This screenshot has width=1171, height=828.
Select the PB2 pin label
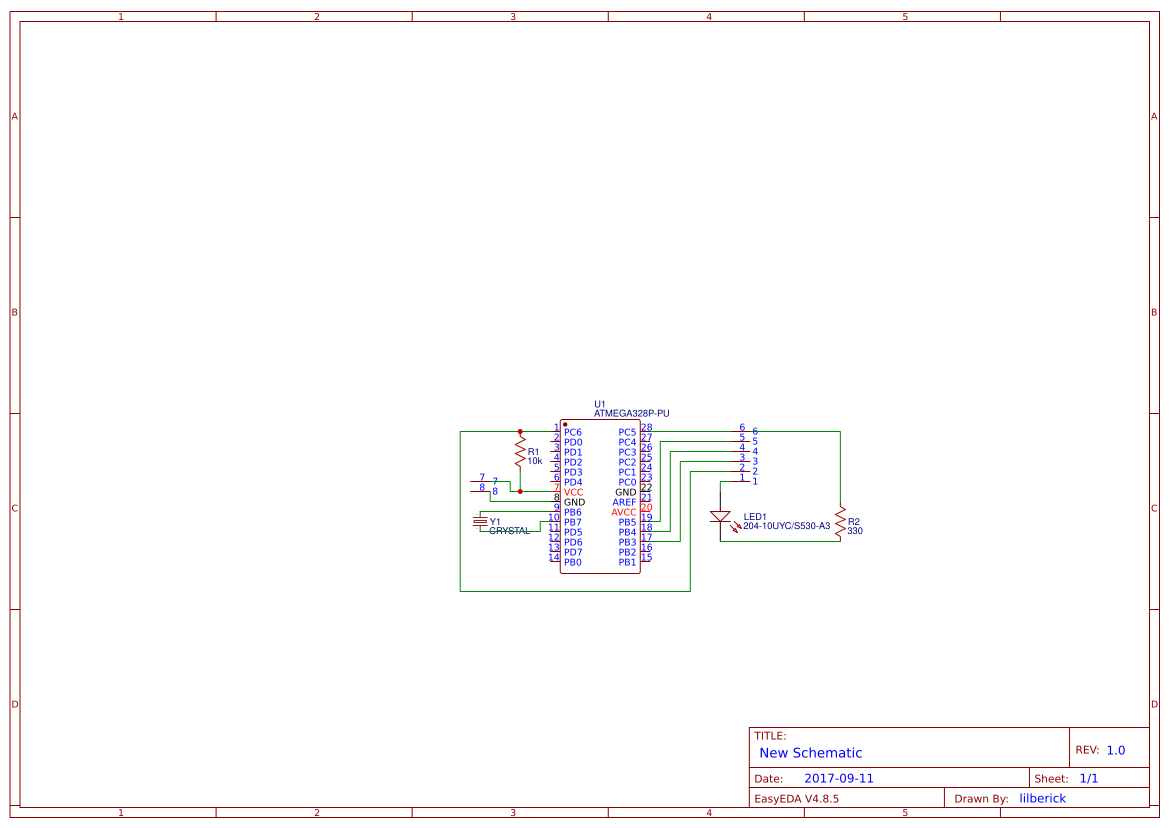(x=627, y=552)
